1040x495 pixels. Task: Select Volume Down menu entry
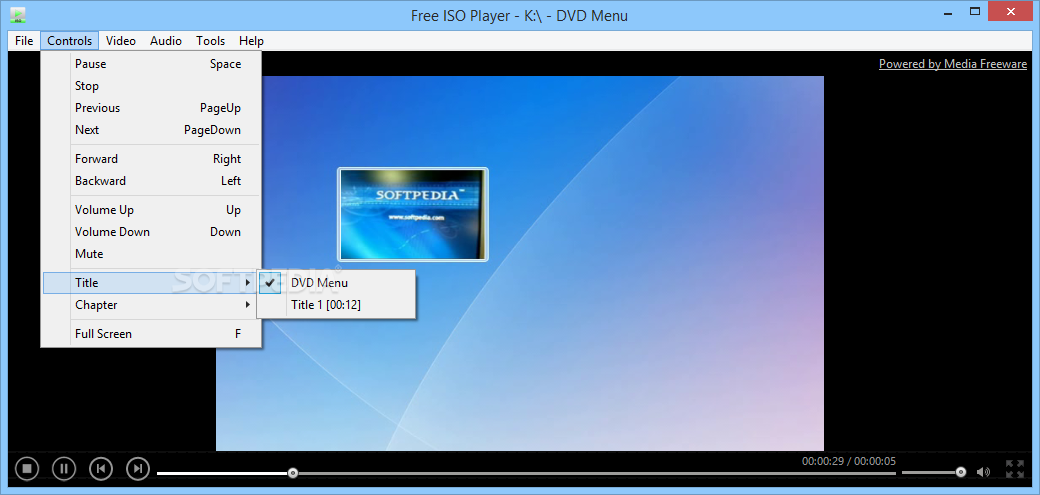tap(151, 232)
